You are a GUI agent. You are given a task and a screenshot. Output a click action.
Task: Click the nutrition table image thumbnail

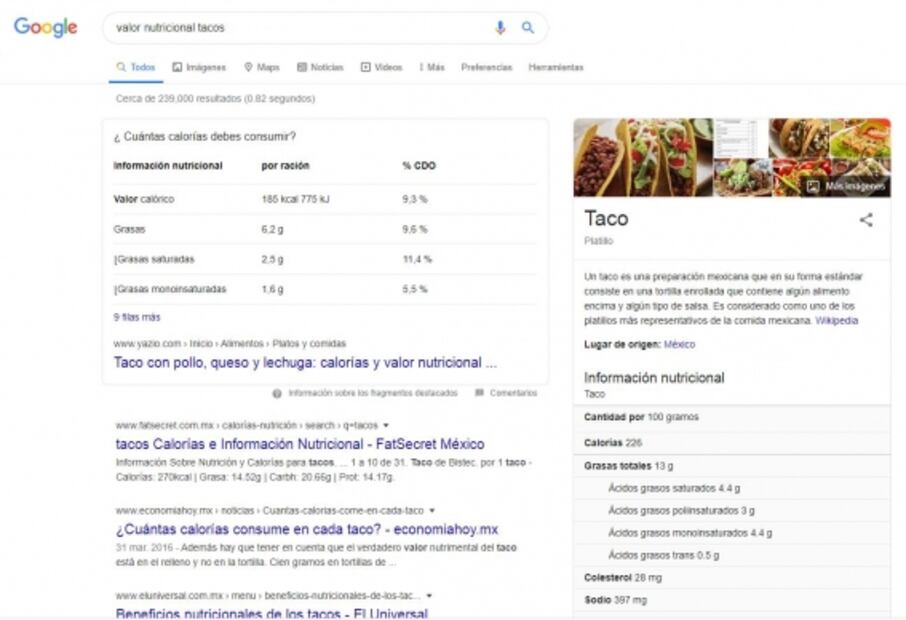point(741,138)
